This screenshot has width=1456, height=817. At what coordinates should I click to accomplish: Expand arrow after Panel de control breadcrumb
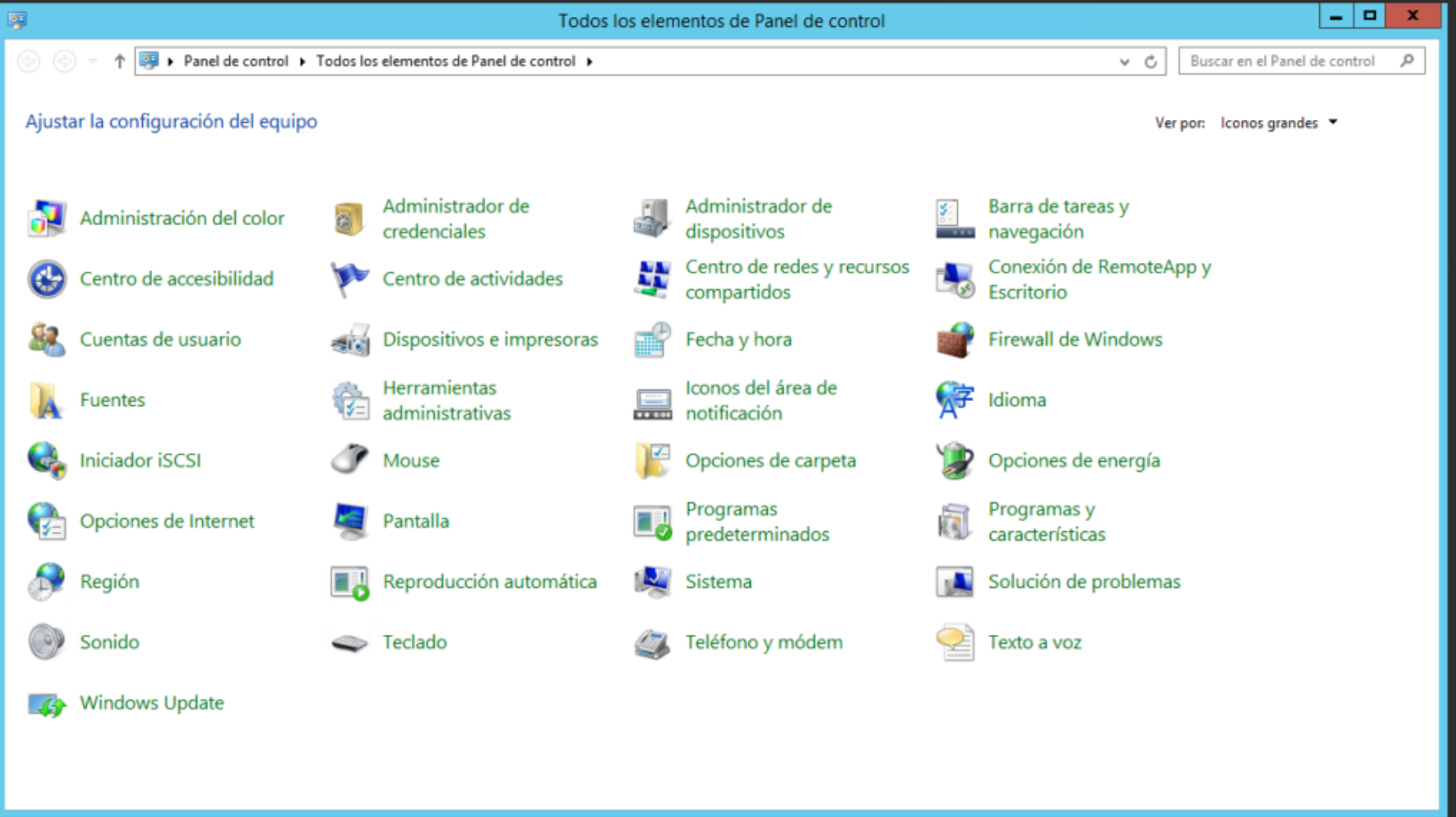302,62
